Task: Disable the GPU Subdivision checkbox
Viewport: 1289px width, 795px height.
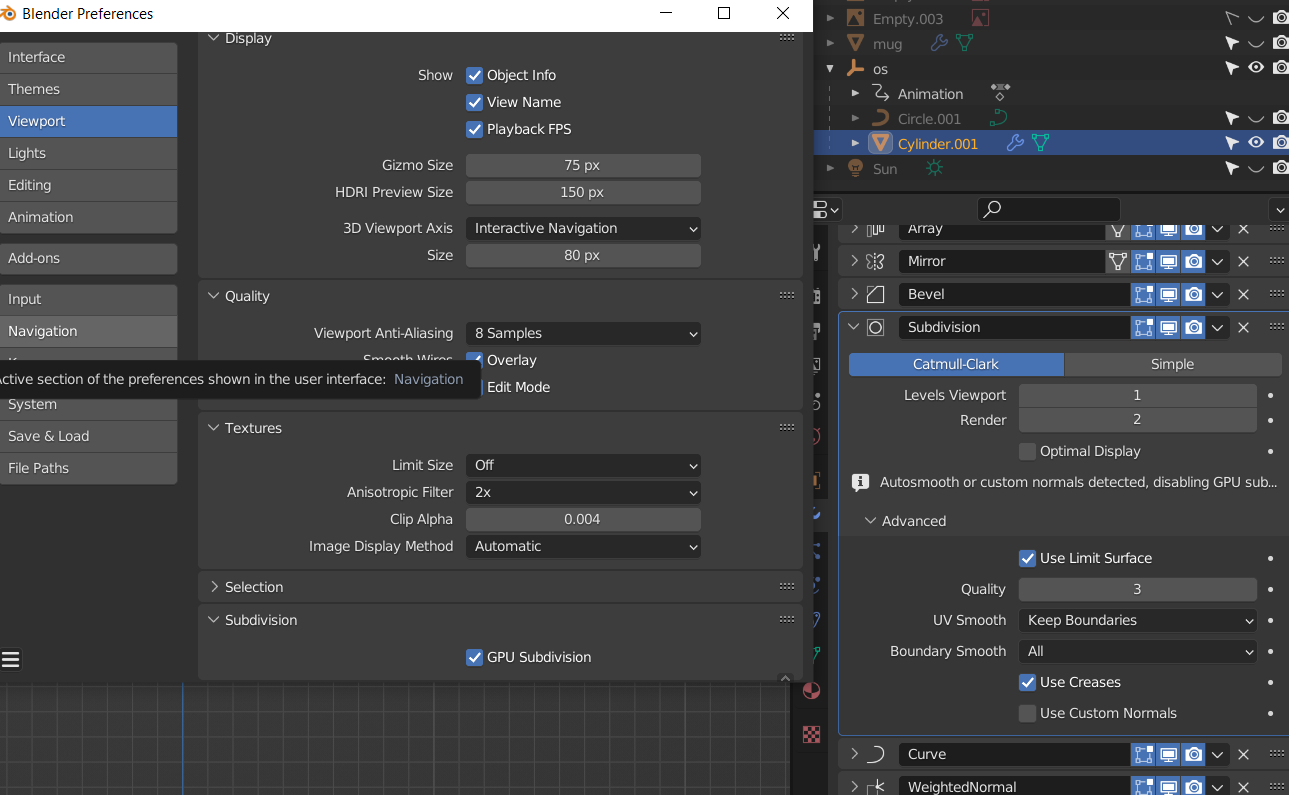Action: pos(475,657)
